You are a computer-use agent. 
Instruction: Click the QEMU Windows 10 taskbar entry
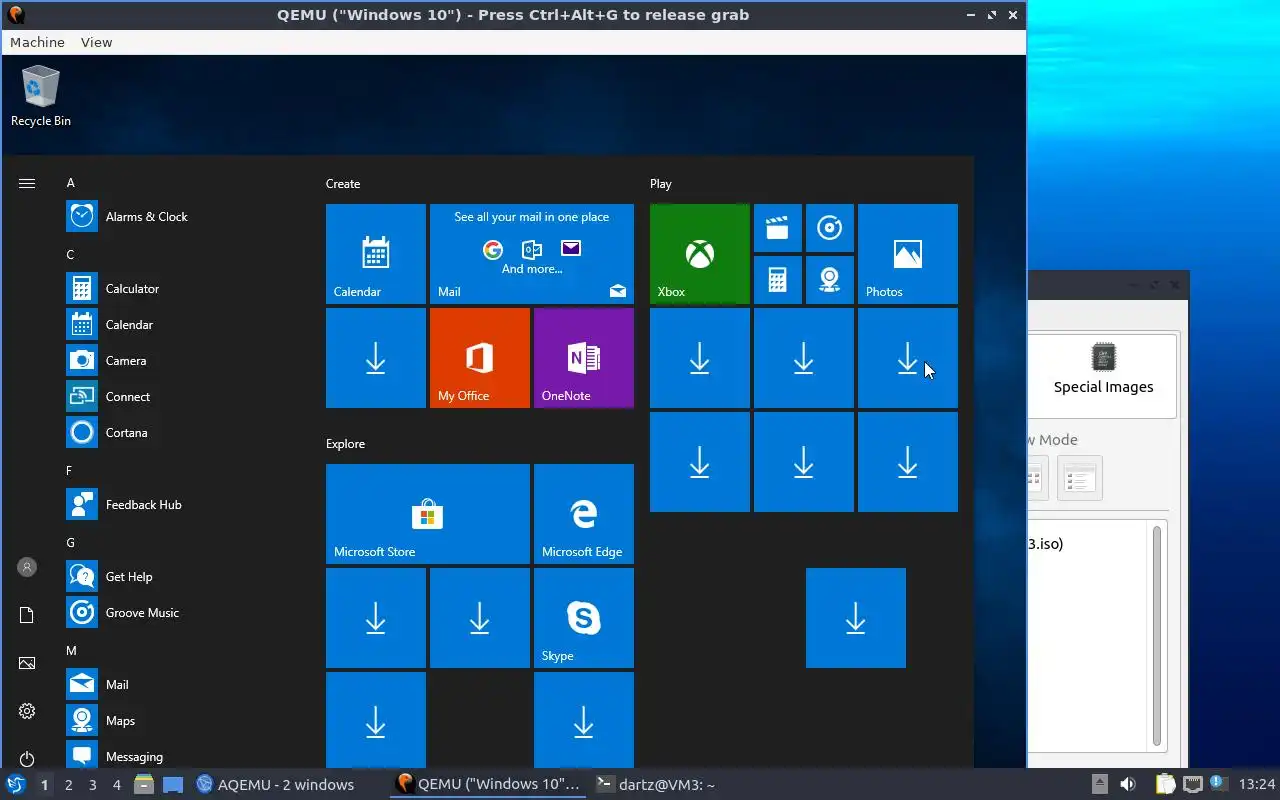click(488, 785)
